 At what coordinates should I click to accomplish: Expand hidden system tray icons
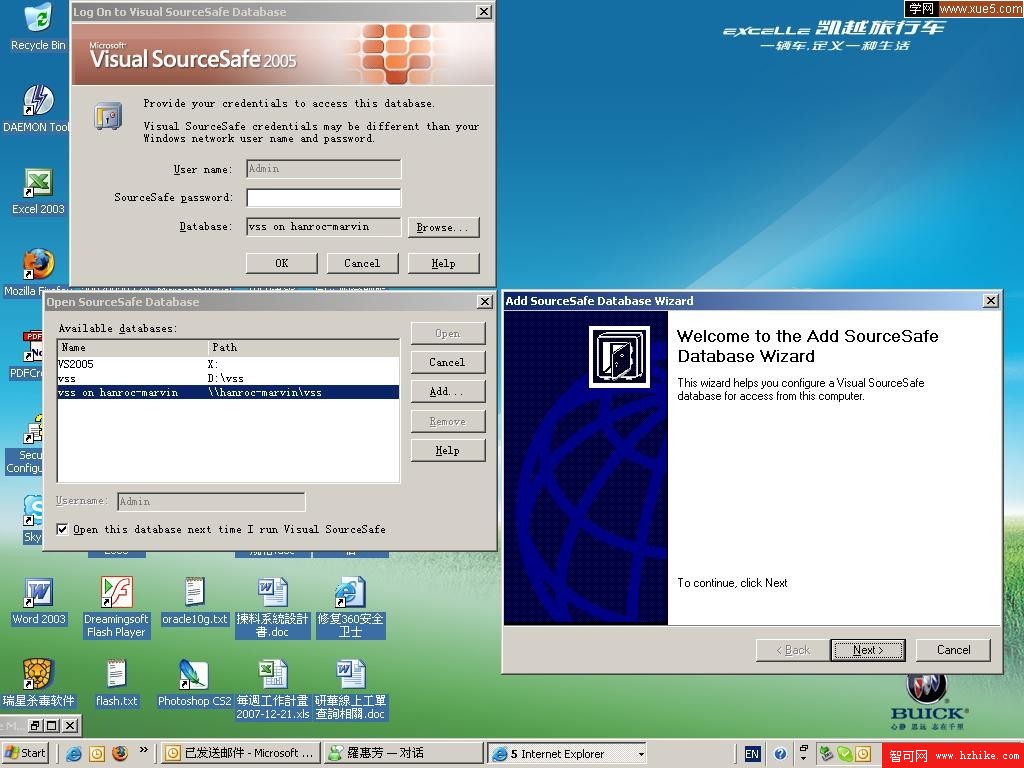click(803, 754)
